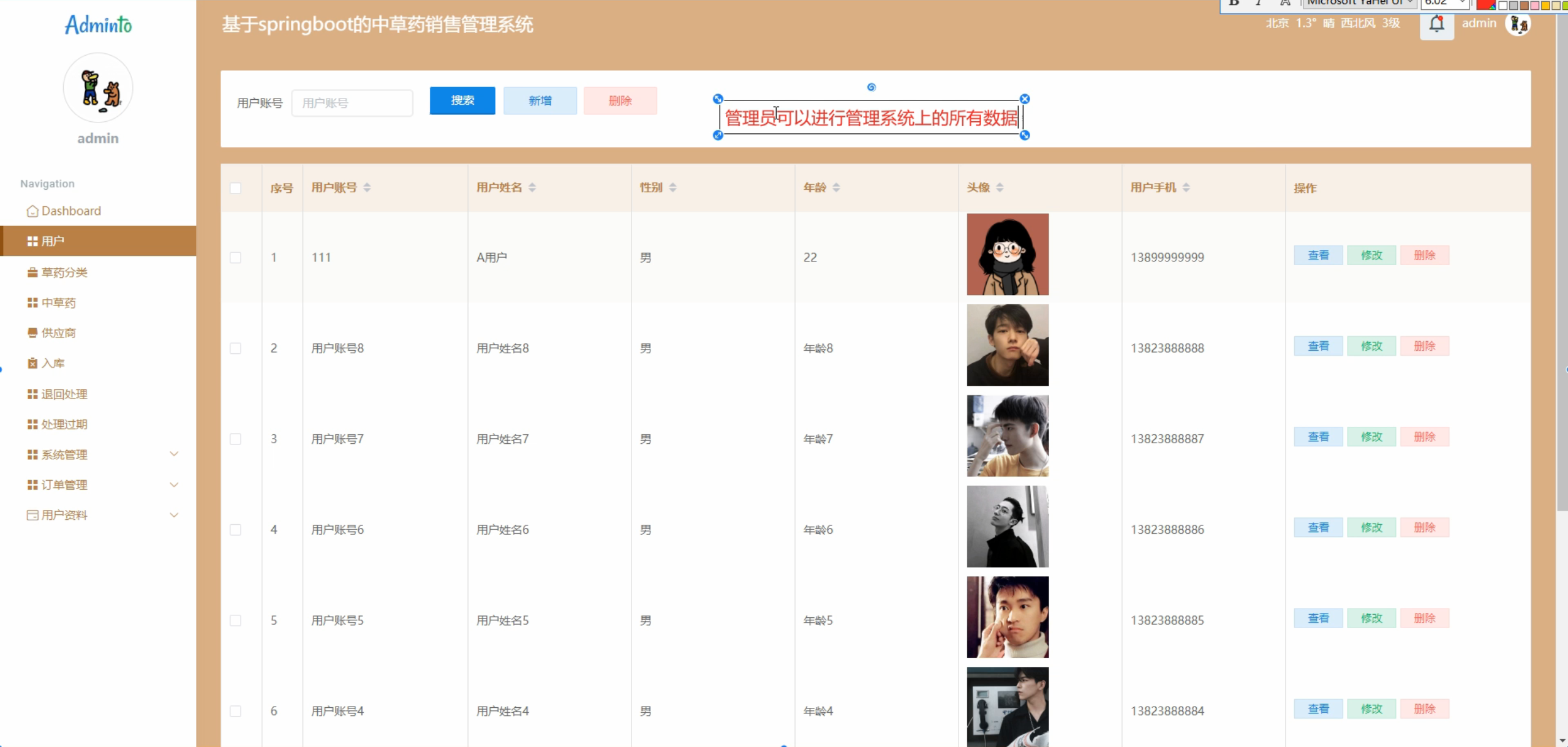Open the 退回处理 menu item
Viewport: 1568px width, 747px height.
(64, 394)
